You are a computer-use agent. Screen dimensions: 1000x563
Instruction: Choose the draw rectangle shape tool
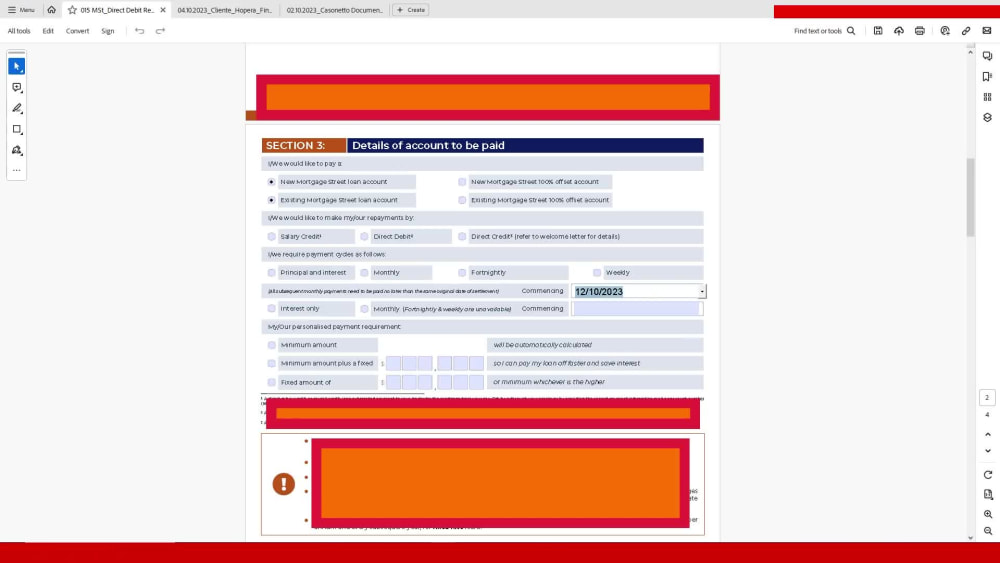(x=17, y=129)
